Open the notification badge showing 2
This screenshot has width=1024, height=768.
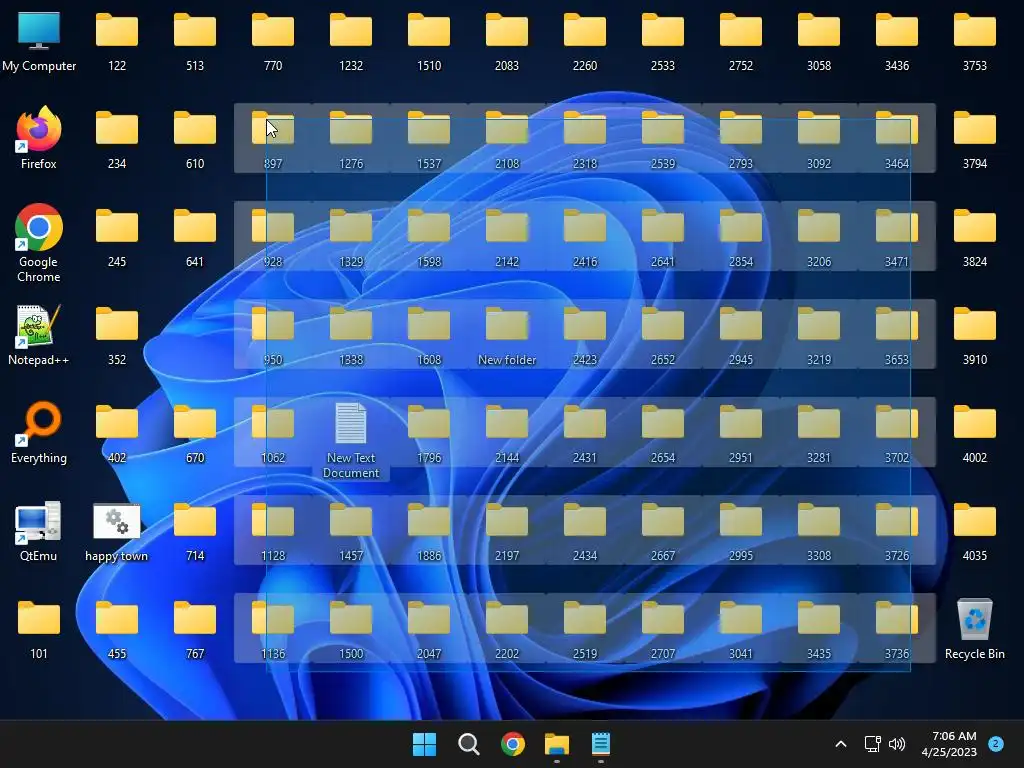996,744
